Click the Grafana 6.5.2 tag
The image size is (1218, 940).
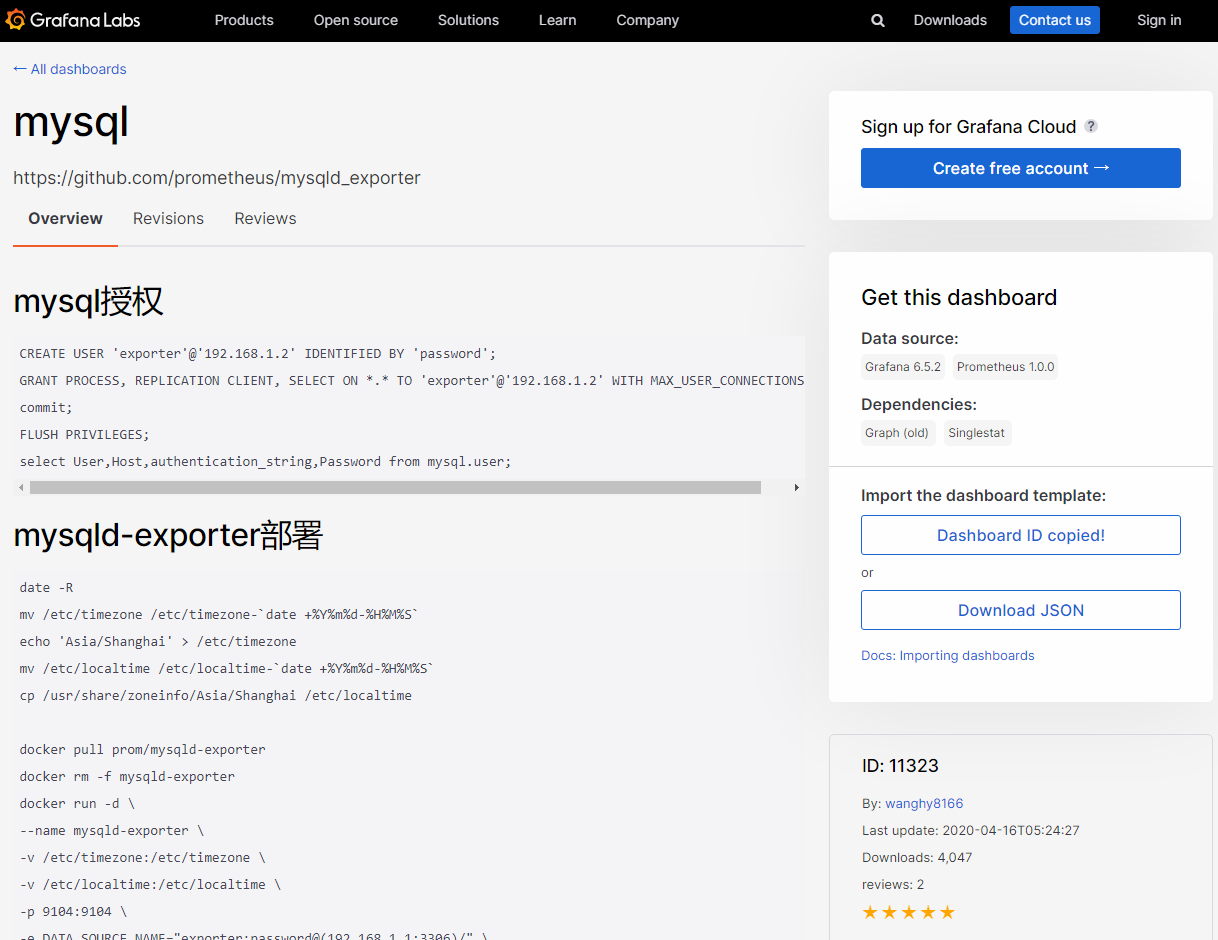[x=903, y=367]
